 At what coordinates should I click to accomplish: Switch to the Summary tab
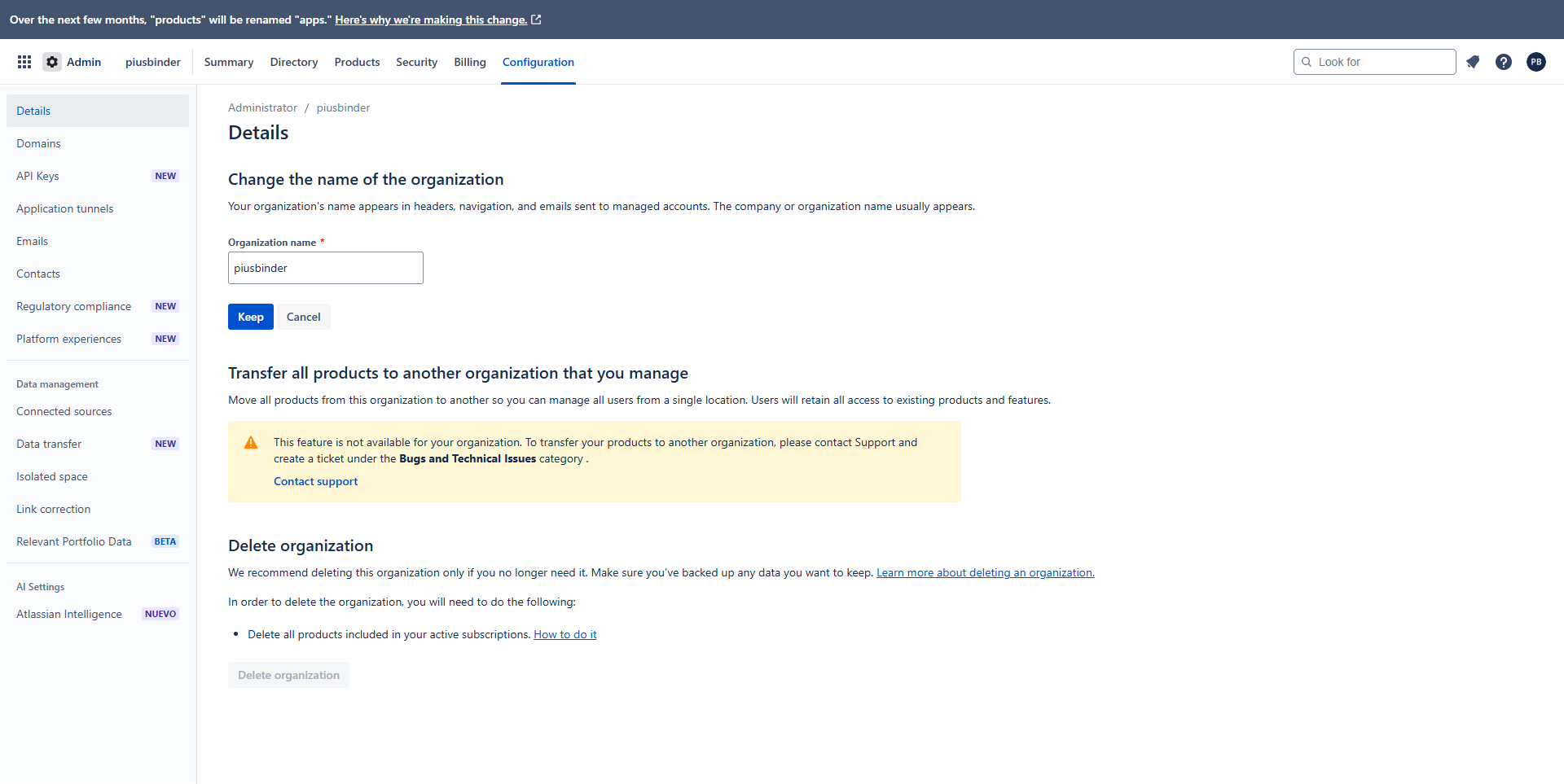click(229, 62)
